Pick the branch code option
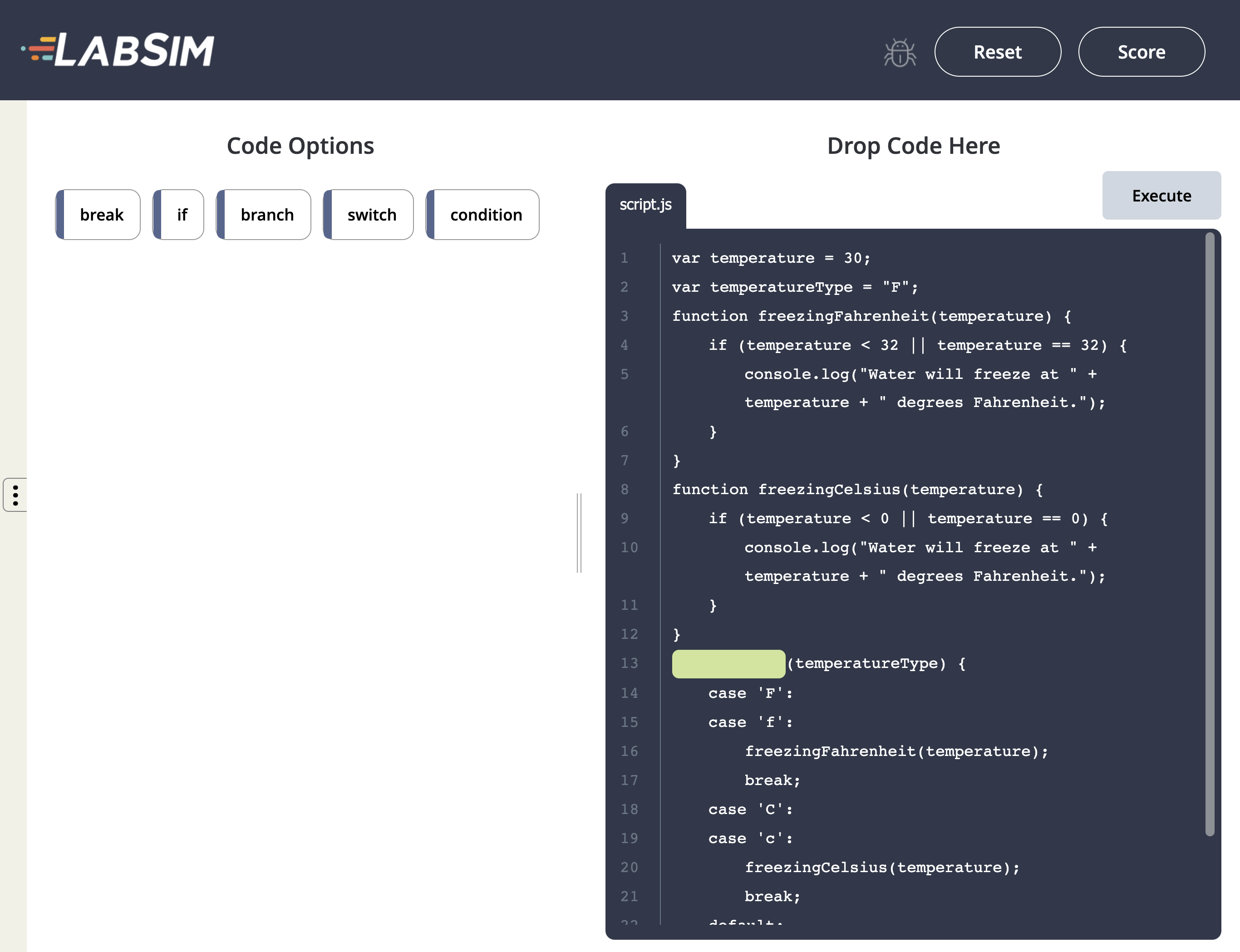 [264, 215]
